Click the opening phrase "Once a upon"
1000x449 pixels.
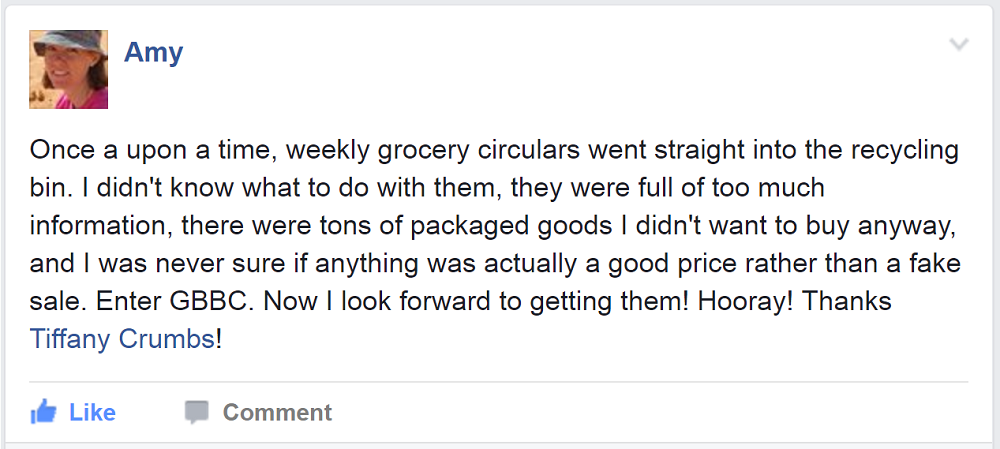(102, 150)
